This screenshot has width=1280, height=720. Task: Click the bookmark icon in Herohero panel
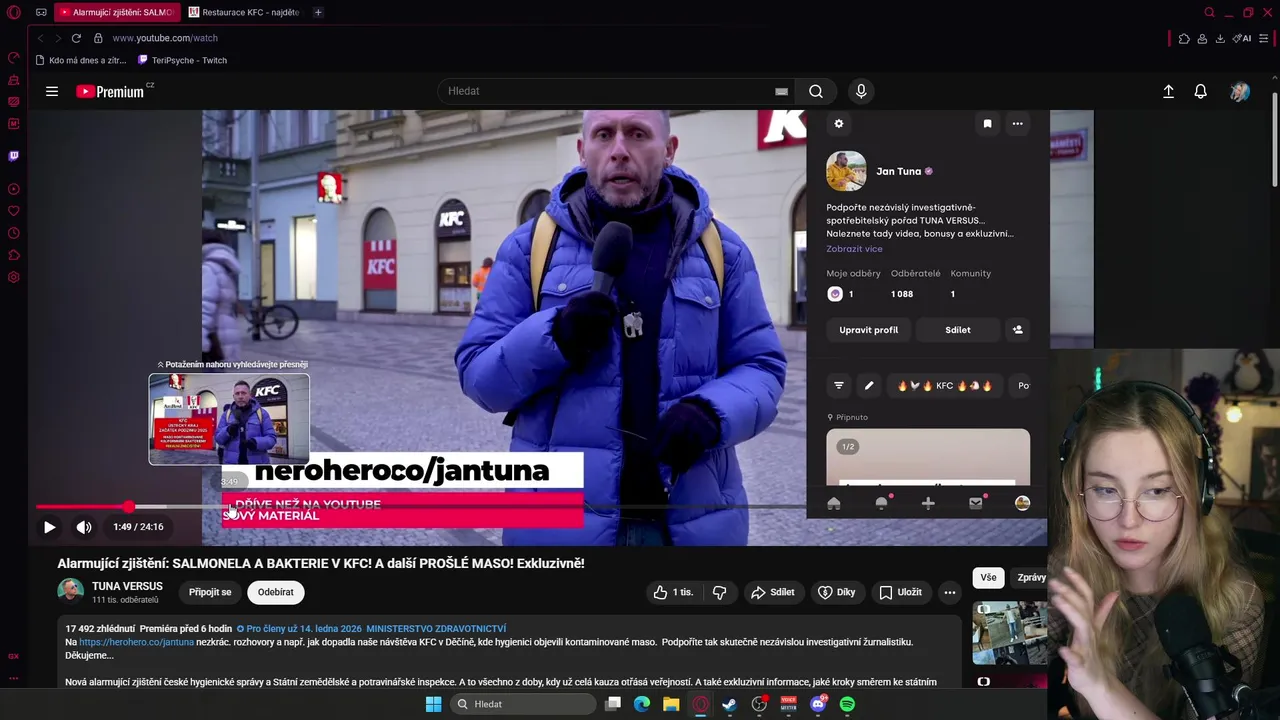[987, 124]
